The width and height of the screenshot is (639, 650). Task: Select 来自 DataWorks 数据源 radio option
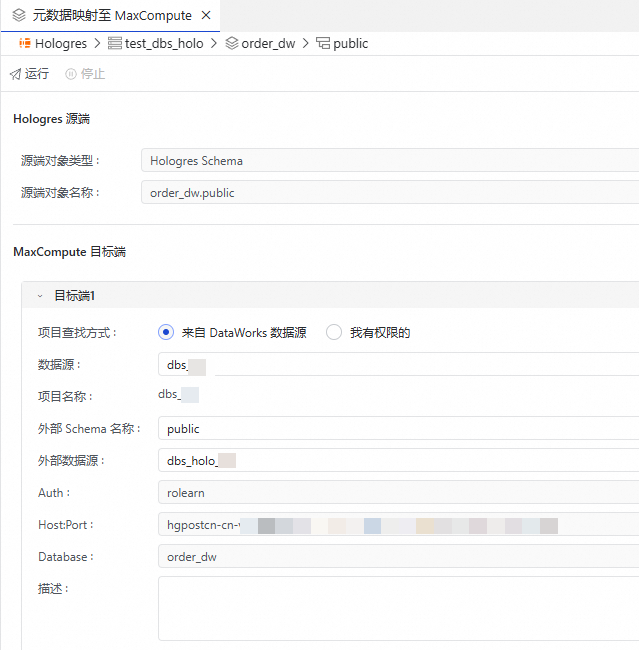[166, 332]
